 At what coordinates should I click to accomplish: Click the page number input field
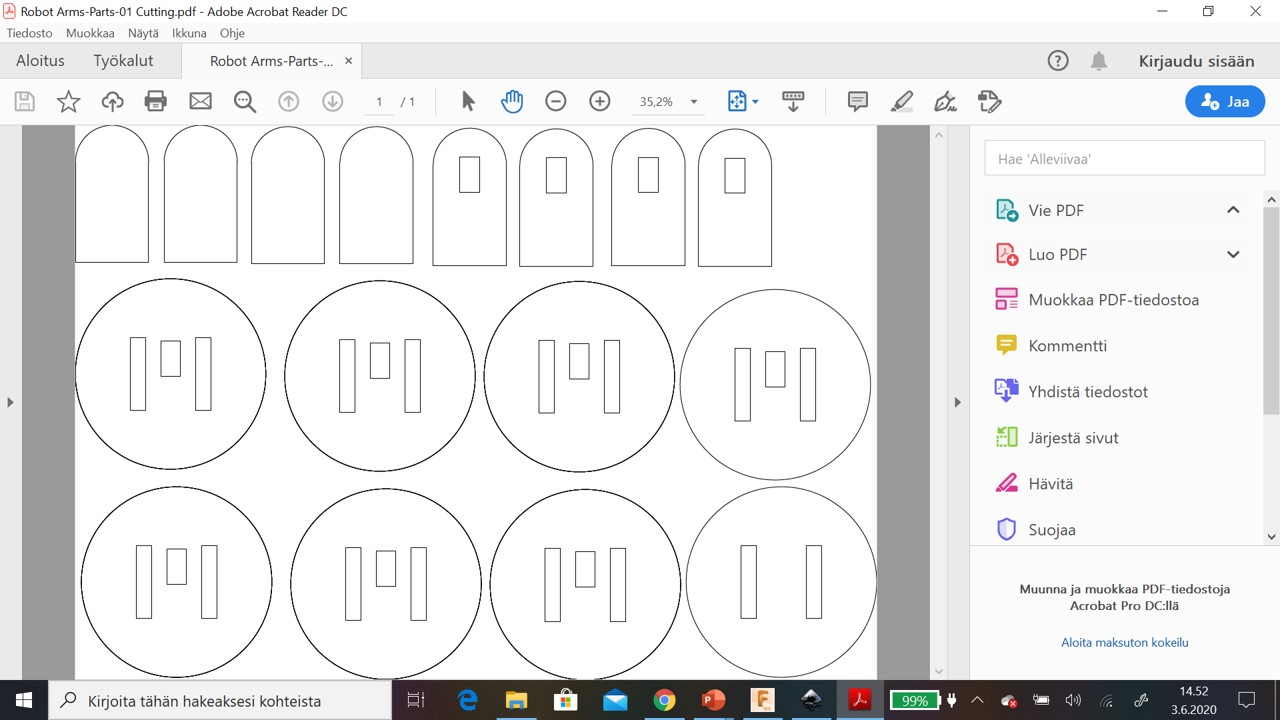(380, 102)
